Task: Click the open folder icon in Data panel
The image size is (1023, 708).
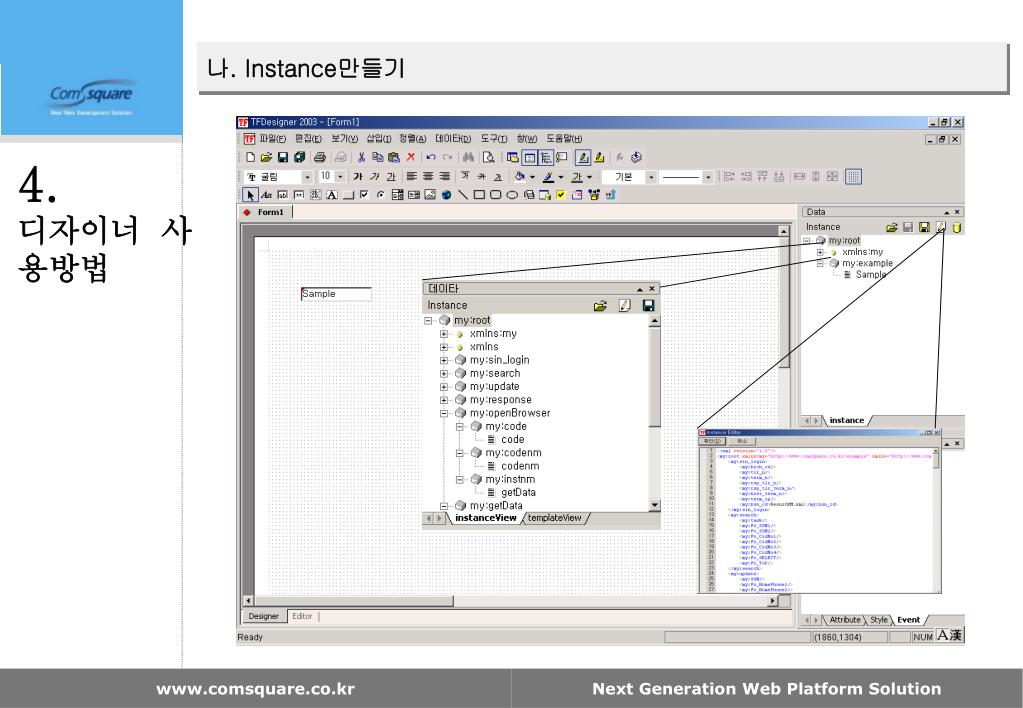Action: click(892, 227)
